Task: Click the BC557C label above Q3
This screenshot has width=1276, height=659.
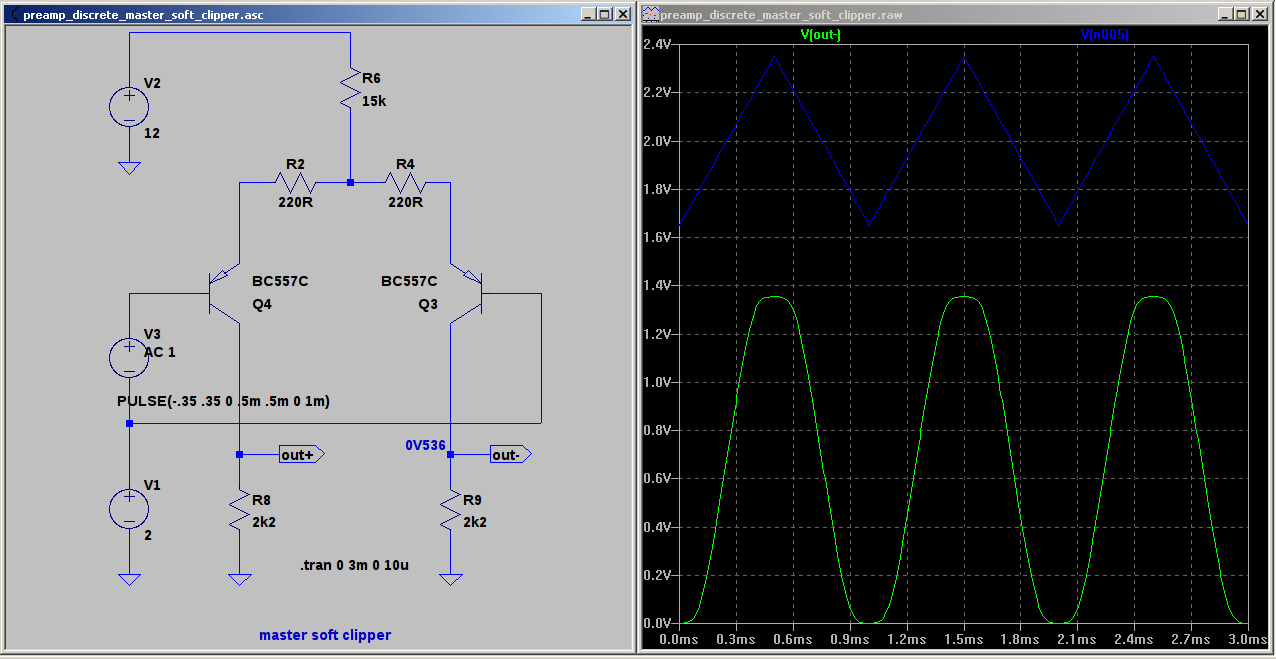Action: coord(409,281)
